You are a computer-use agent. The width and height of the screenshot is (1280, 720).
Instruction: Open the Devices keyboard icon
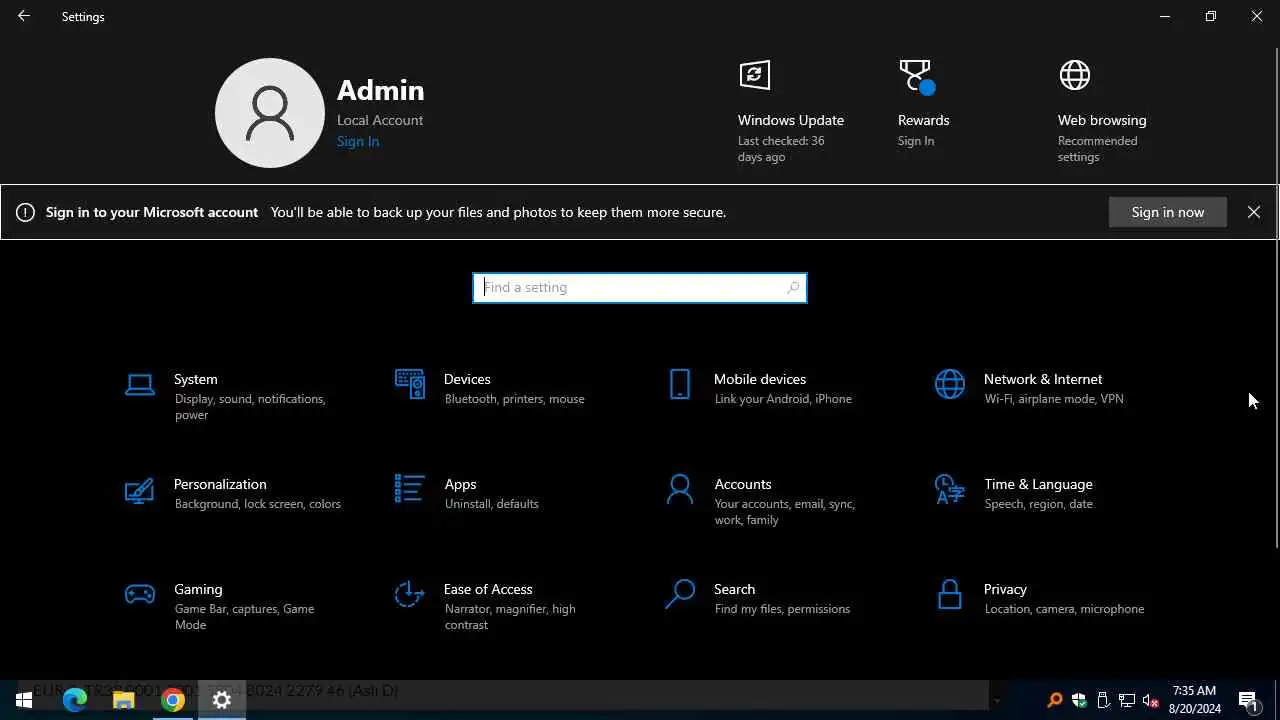coord(410,384)
